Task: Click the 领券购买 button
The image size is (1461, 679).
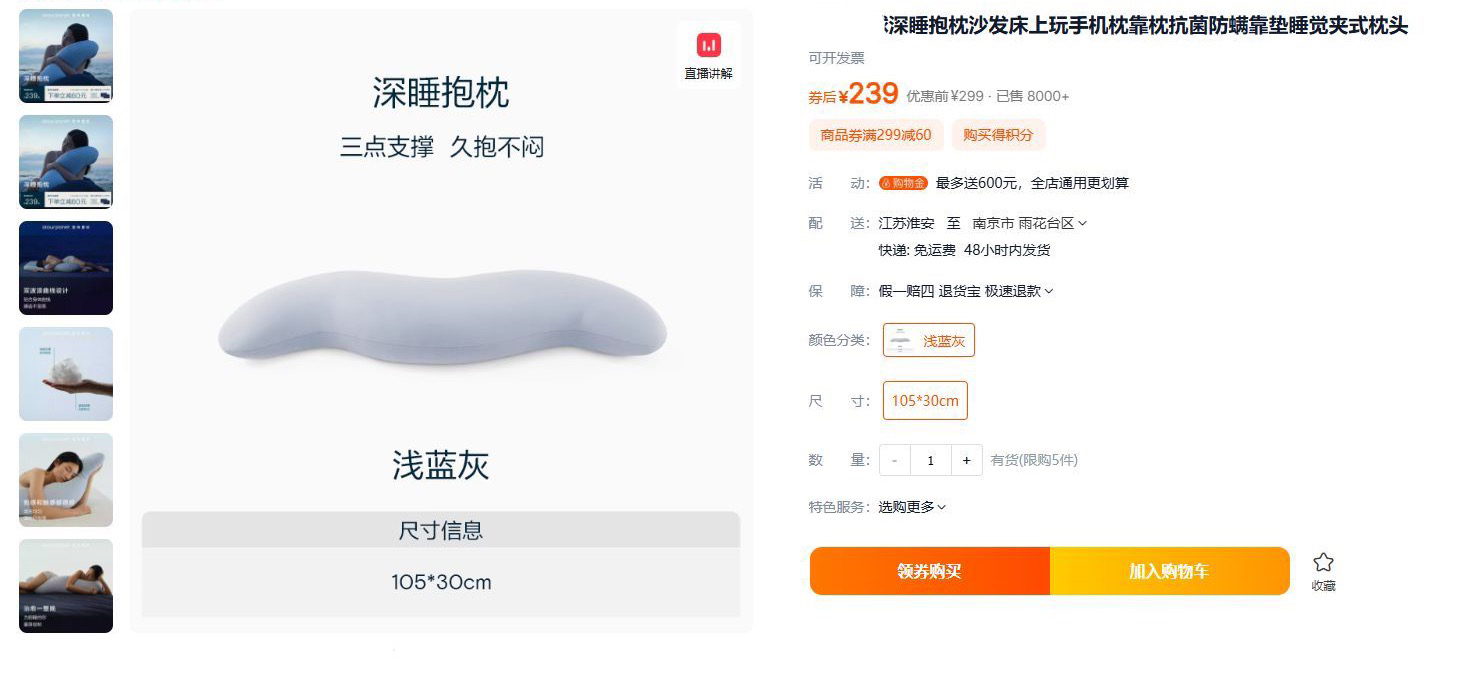Action: [x=929, y=571]
